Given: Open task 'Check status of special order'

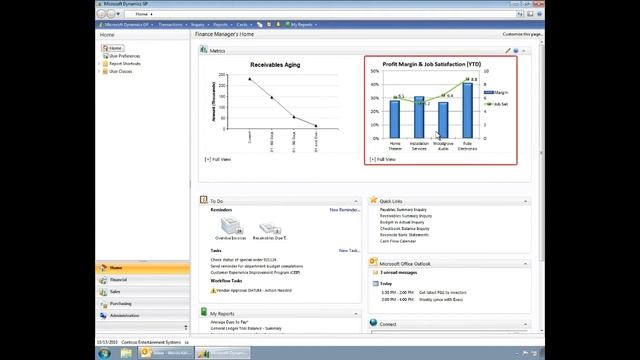Looking at the screenshot, I should (x=243, y=260).
